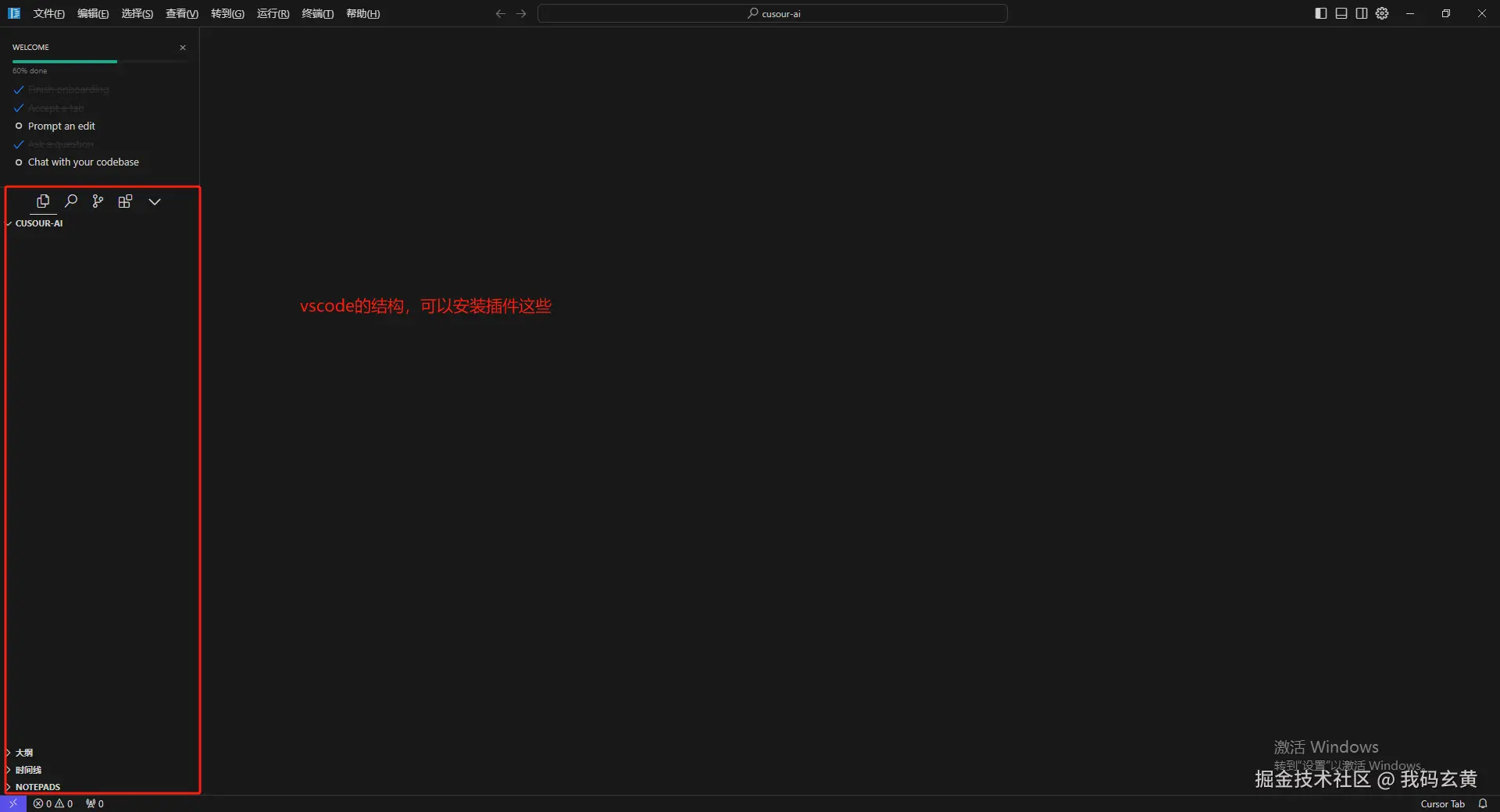
Task: Open the 转到(G) menu
Action: tap(227, 13)
